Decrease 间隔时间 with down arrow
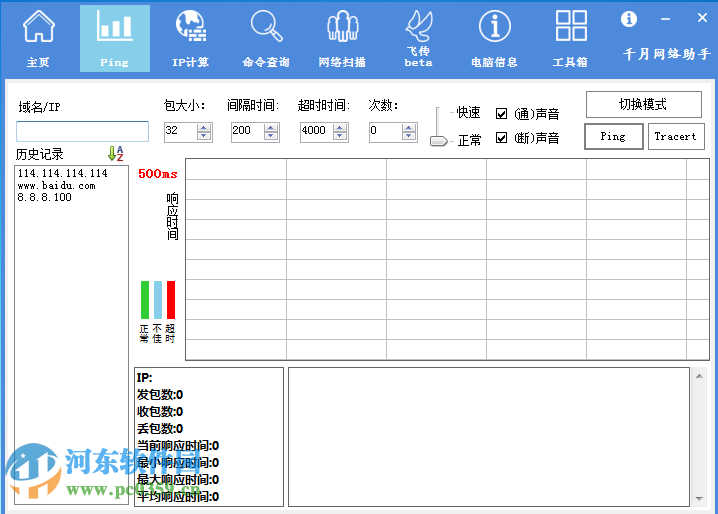The height and width of the screenshot is (514, 718). [x=271, y=136]
